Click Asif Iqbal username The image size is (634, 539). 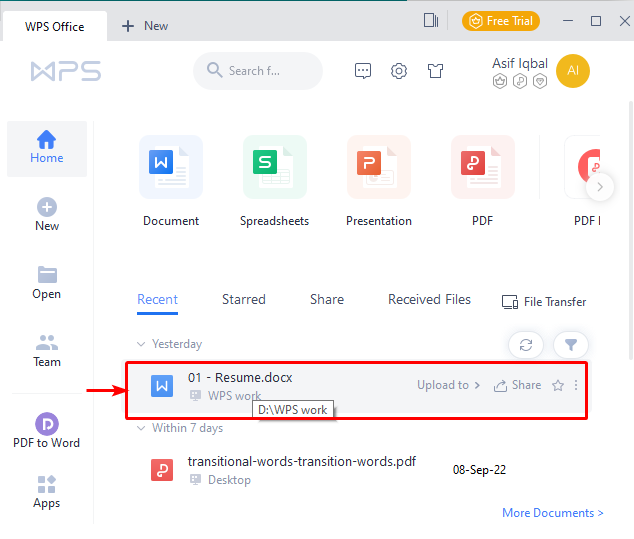click(x=520, y=63)
